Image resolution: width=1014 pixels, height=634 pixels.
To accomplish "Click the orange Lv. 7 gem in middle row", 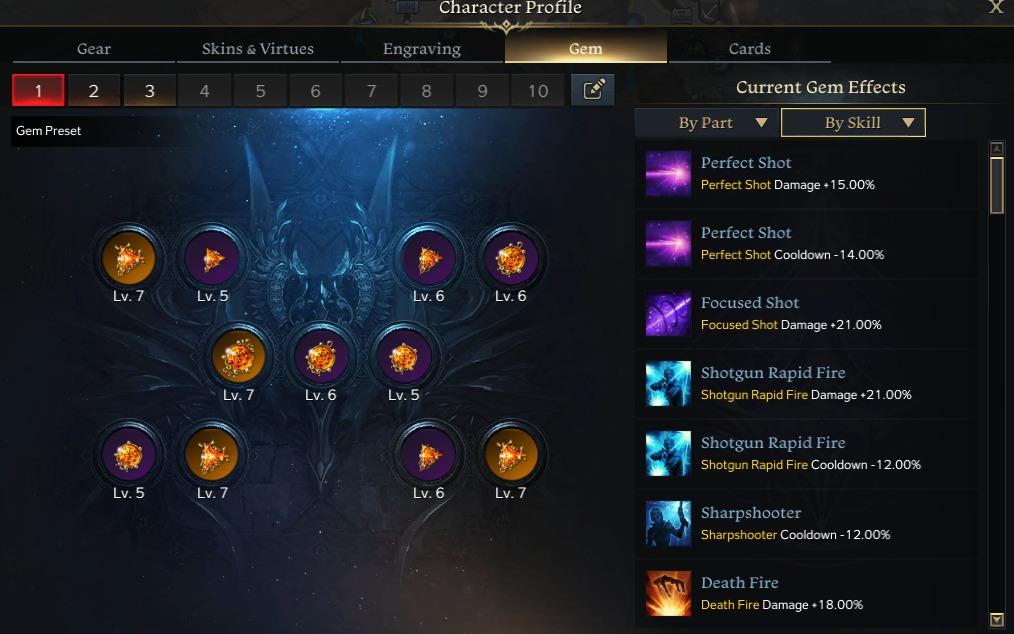I will click(x=239, y=356).
